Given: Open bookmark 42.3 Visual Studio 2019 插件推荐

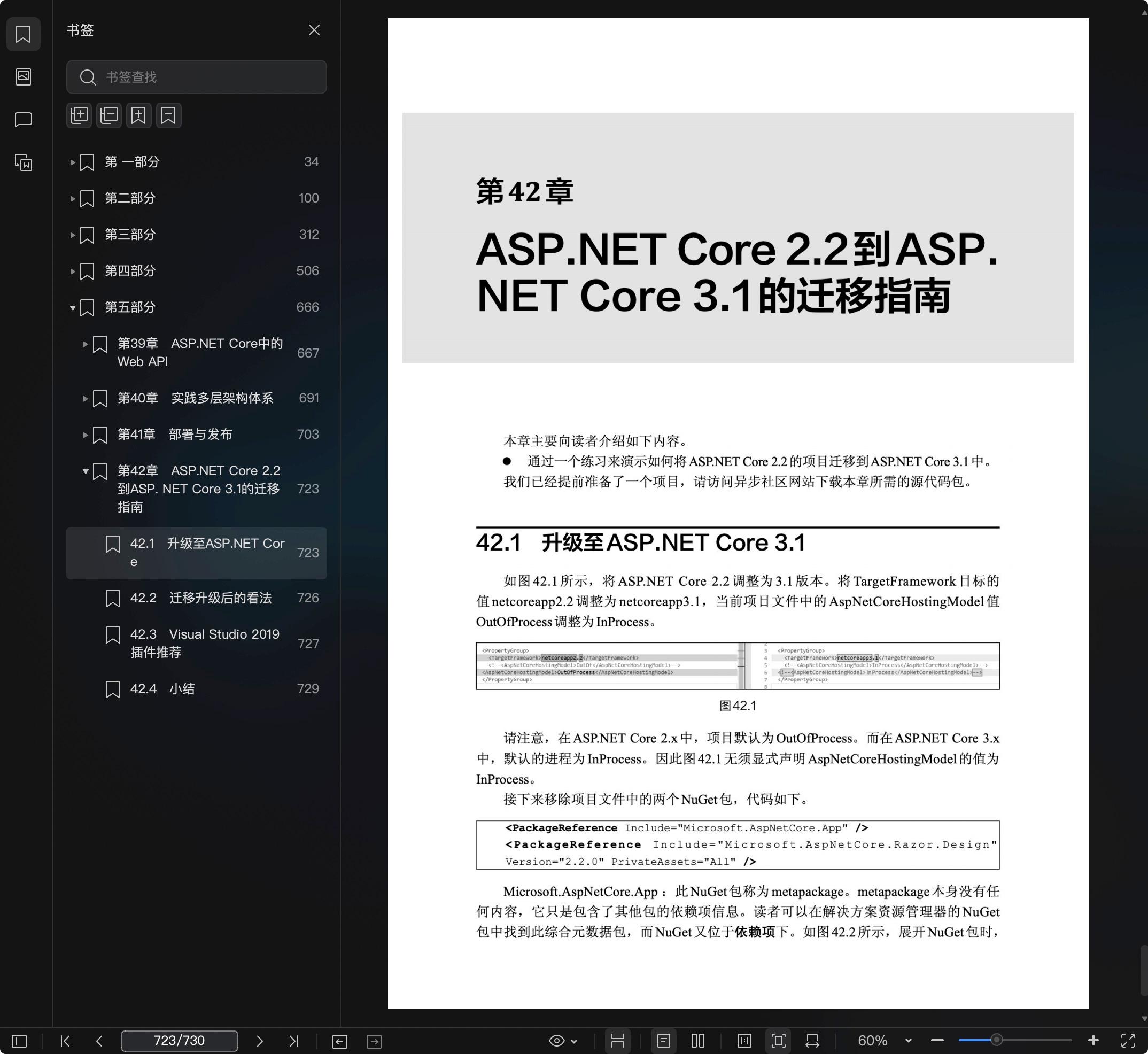Looking at the screenshot, I should point(205,644).
